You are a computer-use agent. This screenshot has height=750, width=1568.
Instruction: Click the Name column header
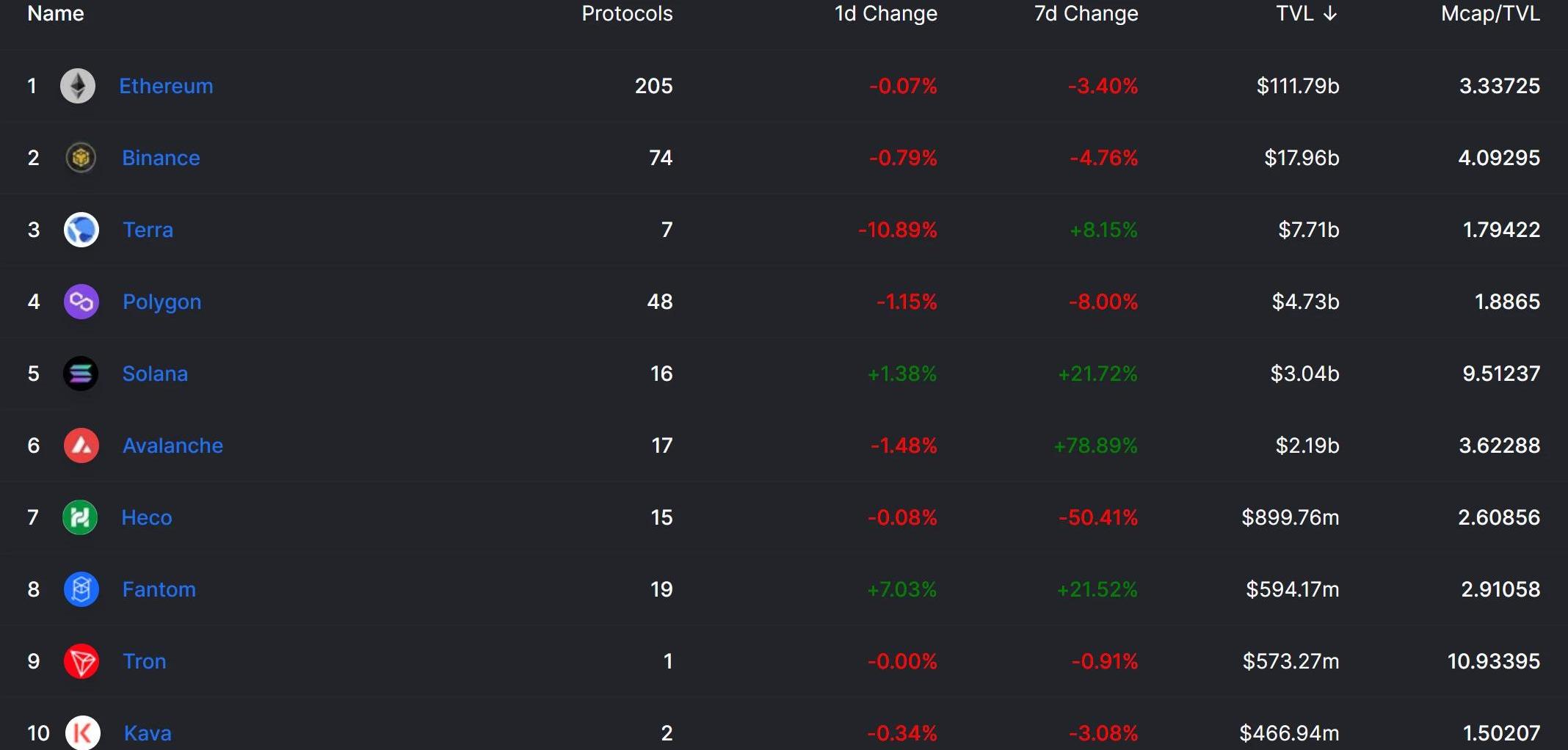point(56,14)
